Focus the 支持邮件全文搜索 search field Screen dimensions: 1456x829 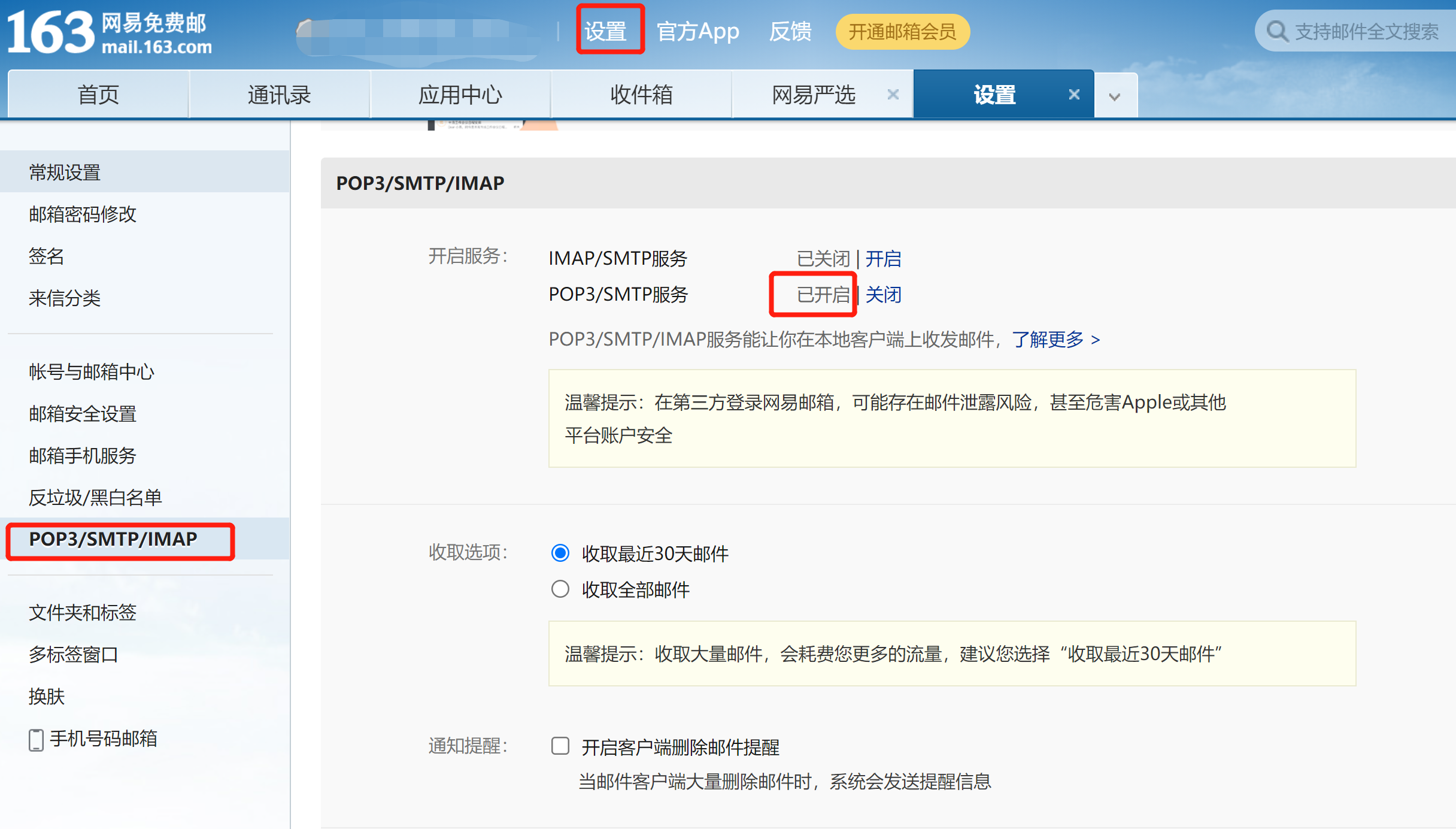pos(1367,32)
